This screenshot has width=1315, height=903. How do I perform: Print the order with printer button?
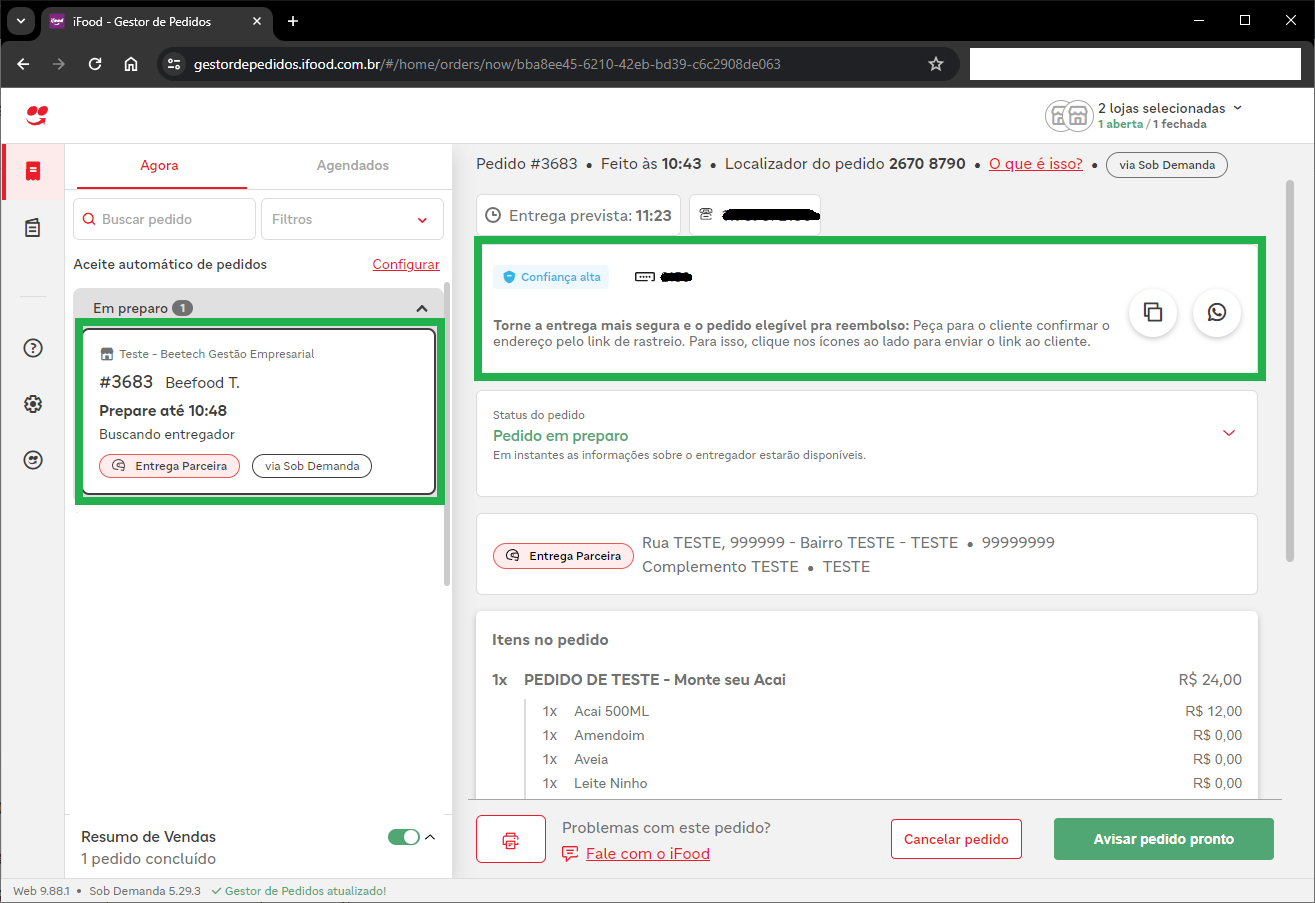coord(511,839)
